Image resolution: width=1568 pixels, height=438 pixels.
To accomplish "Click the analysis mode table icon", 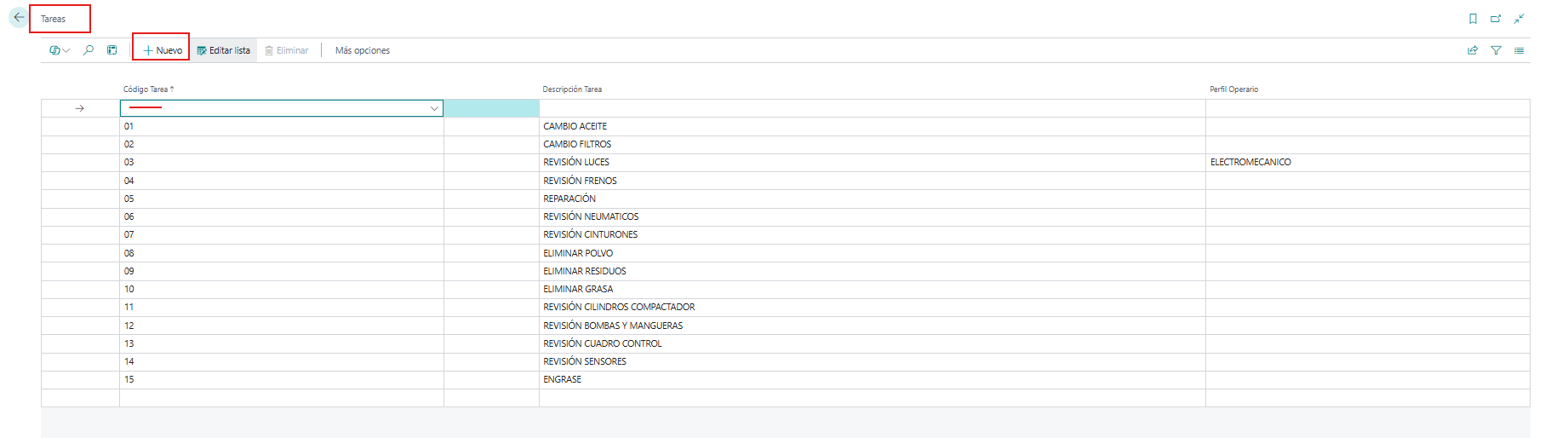I will [x=112, y=50].
